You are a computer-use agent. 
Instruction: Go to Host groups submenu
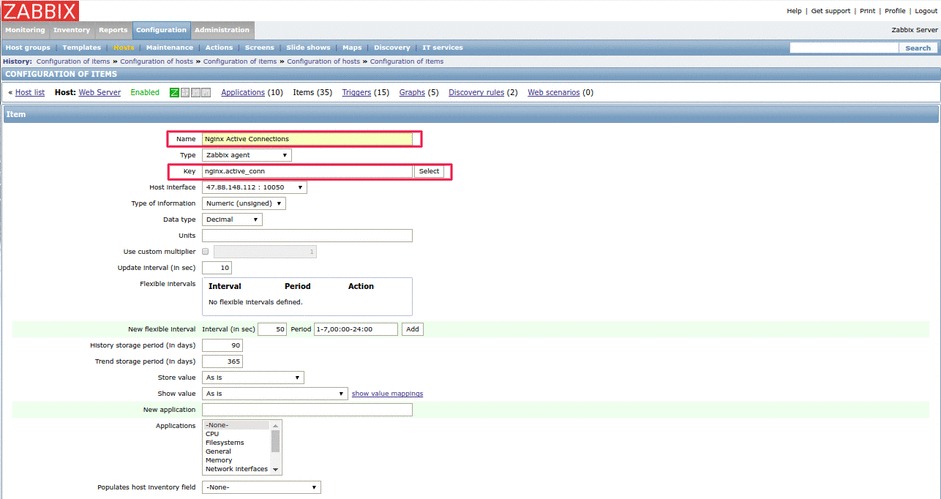pyautogui.click(x=28, y=47)
